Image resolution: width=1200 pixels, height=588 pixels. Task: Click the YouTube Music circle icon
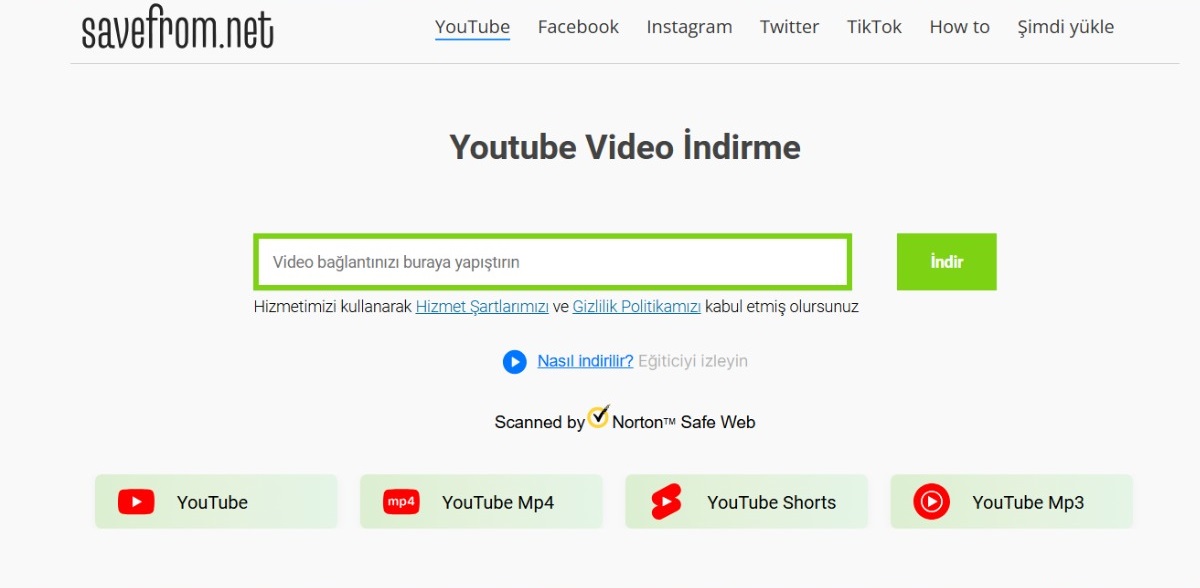tap(931, 502)
